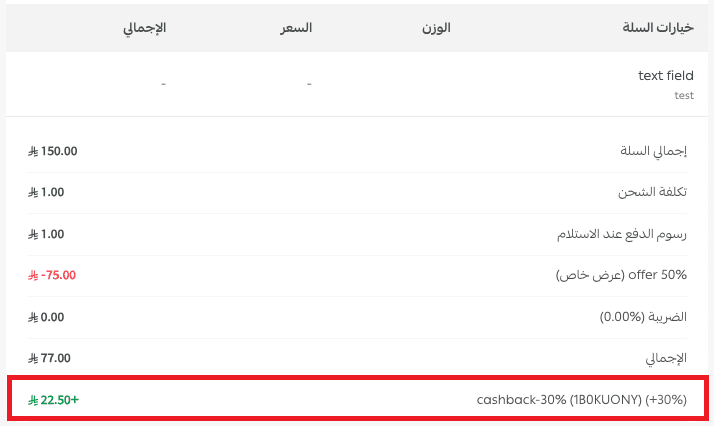Image resolution: width=714 pixels, height=426 pixels.
Task: Click the offer 50% عرض خاص label
Action: pyautogui.click(x=621, y=275)
